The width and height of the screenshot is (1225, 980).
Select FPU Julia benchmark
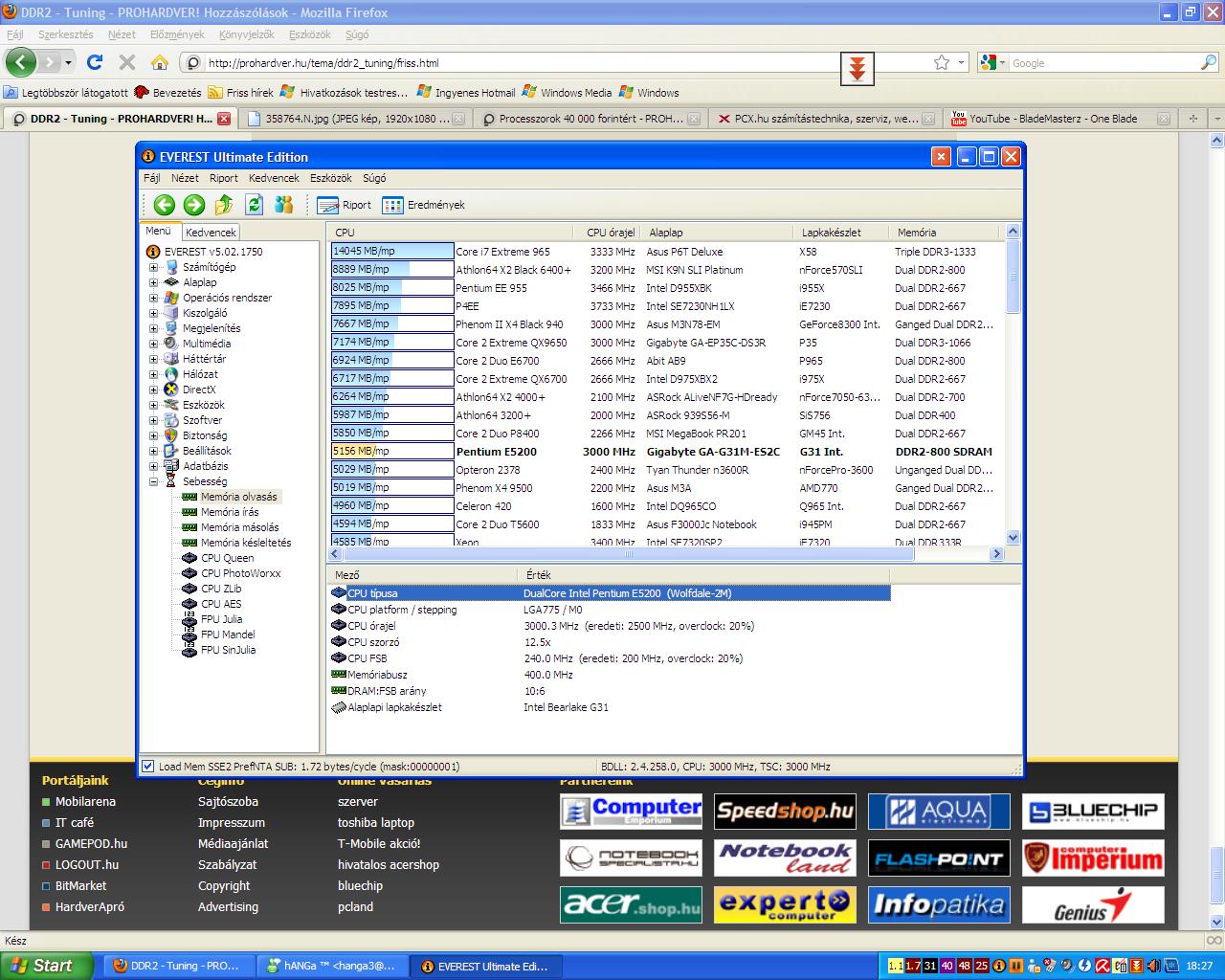click(x=222, y=619)
